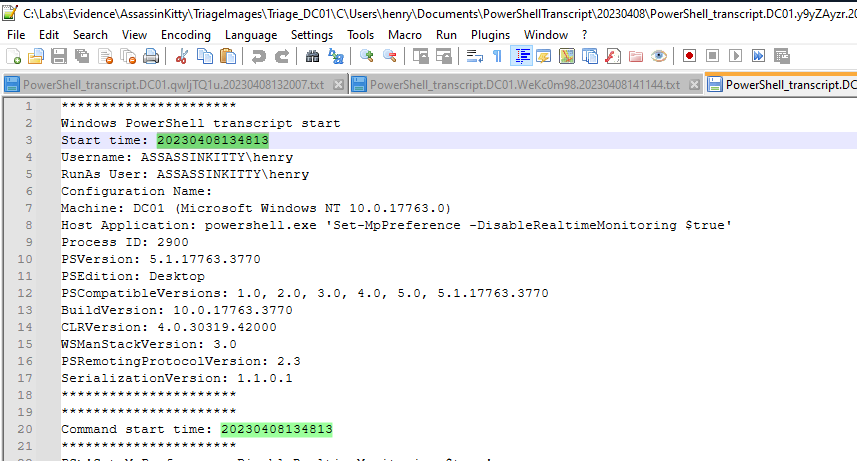Screen dimensions: 857x461
Task: Open the Settings menu
Action: (x=312, y=35)
